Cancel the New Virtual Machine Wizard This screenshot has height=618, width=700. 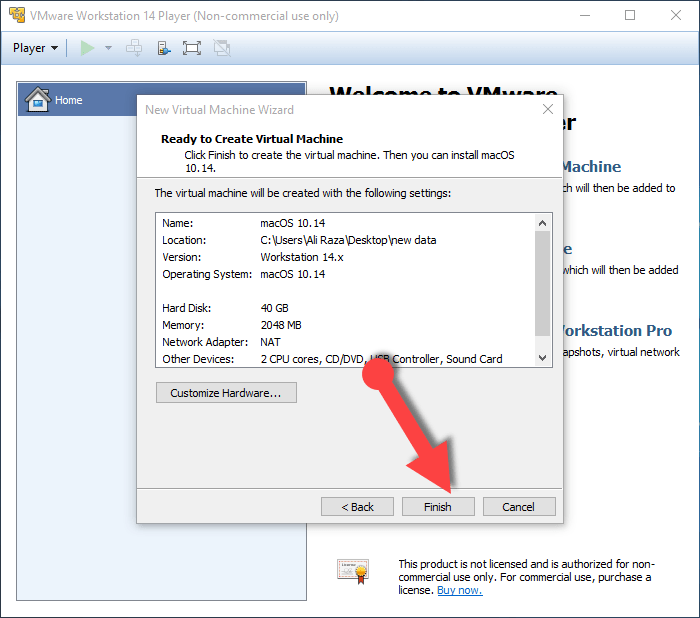click(518, 507)
